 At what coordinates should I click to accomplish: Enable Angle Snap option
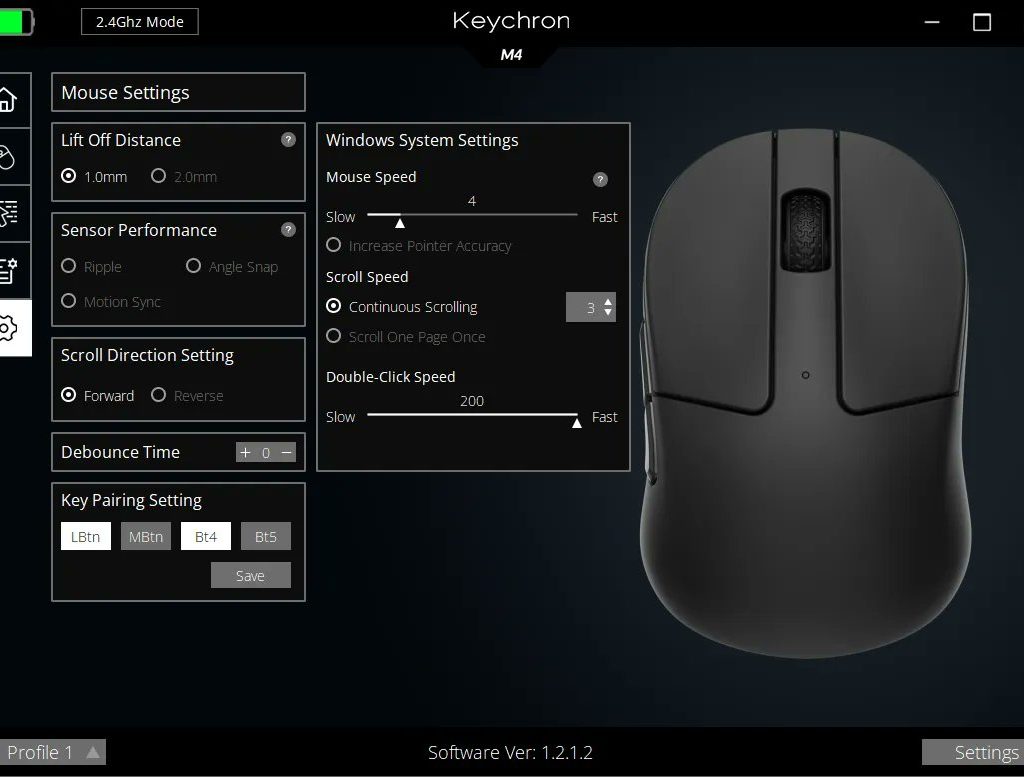(194, 266)
